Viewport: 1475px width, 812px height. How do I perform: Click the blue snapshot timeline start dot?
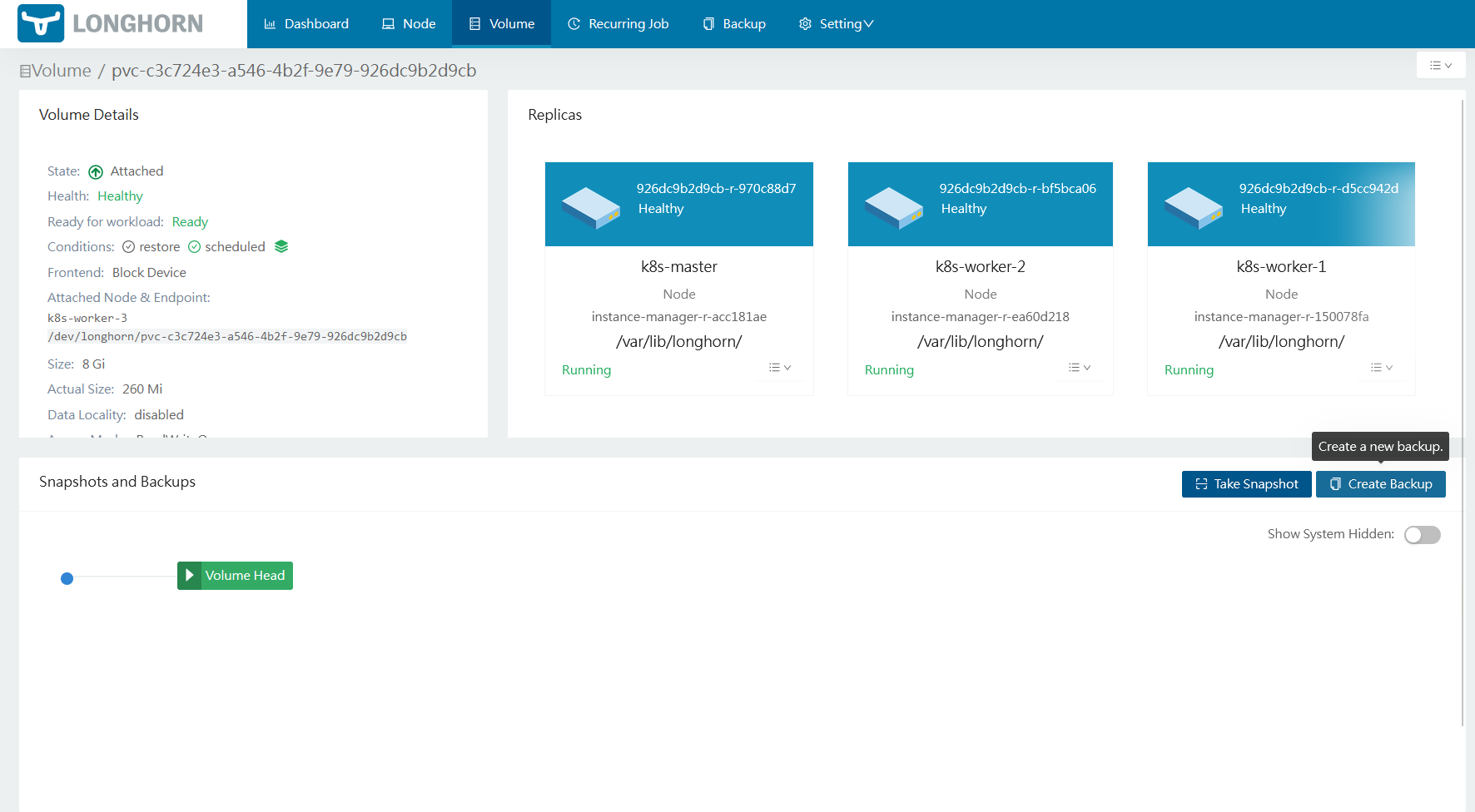point(67,578)
